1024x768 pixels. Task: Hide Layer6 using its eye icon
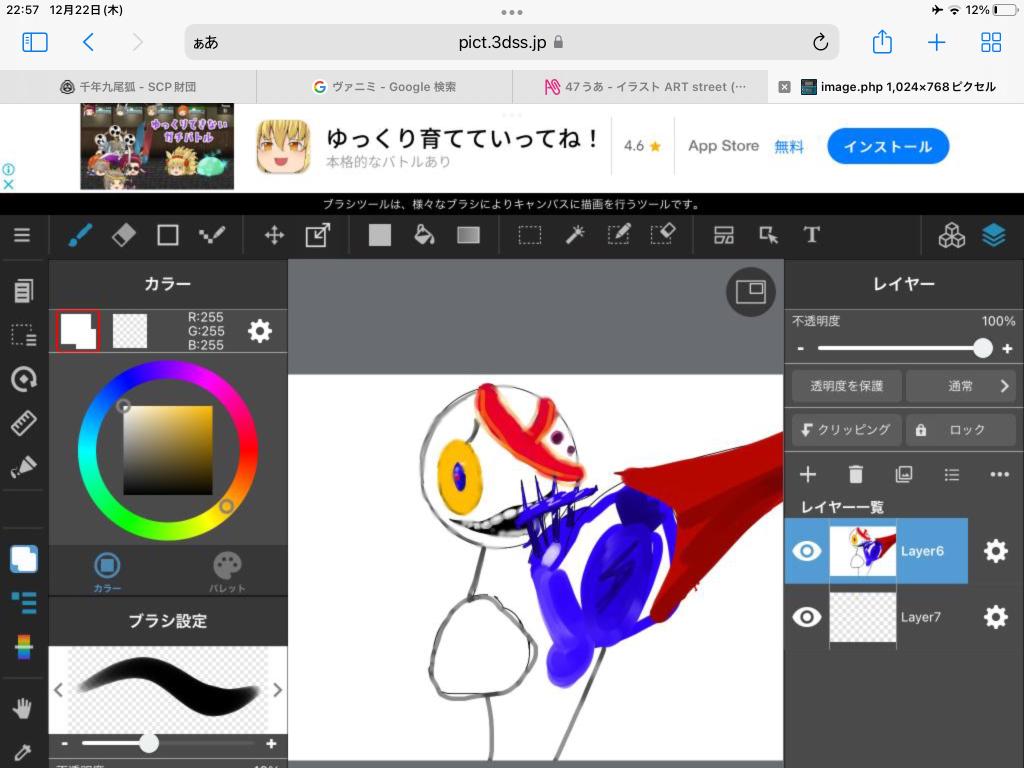pyautogui.click(x=807, y=551)
